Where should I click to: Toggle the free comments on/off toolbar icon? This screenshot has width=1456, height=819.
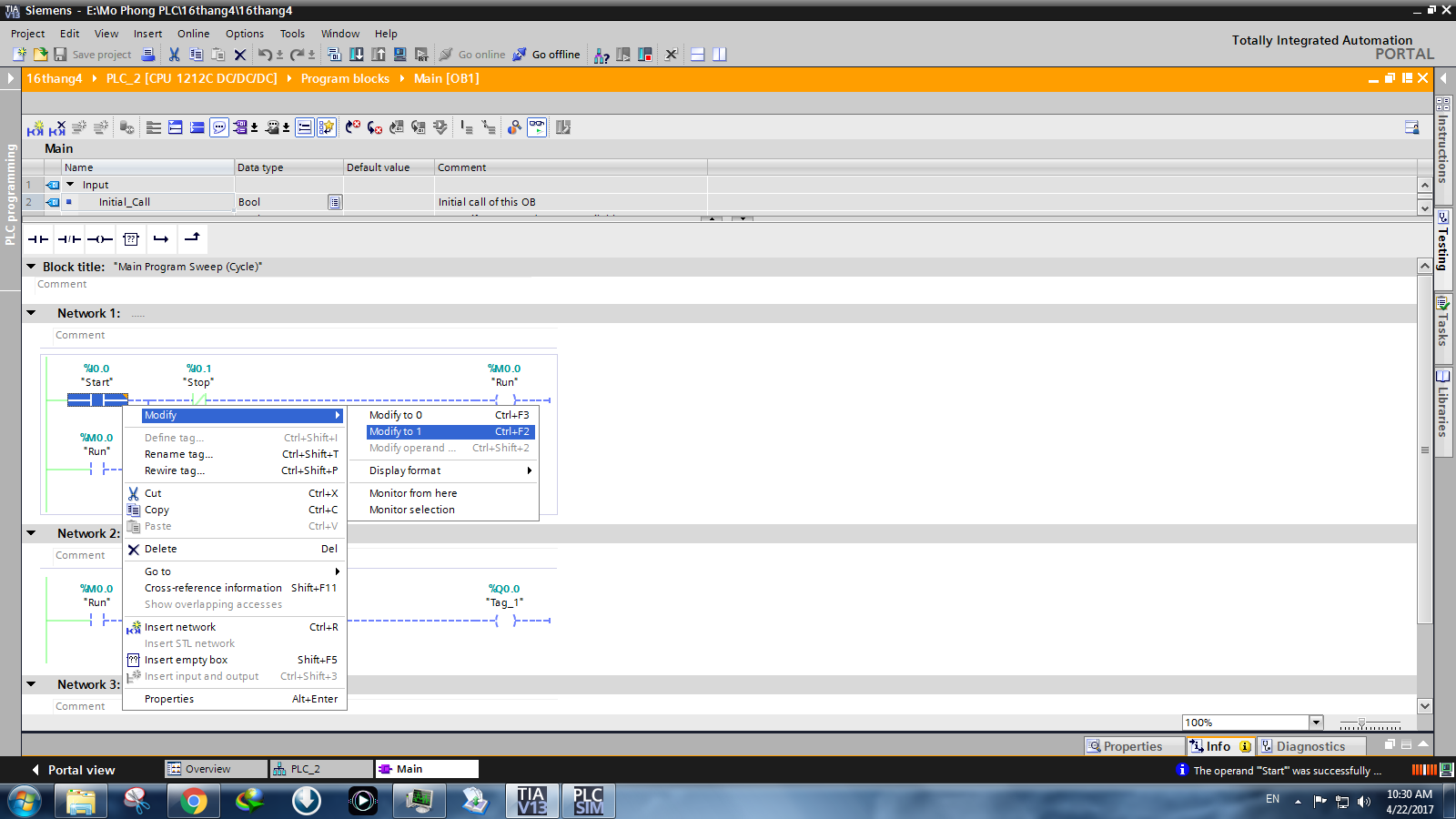coord(219,128)
